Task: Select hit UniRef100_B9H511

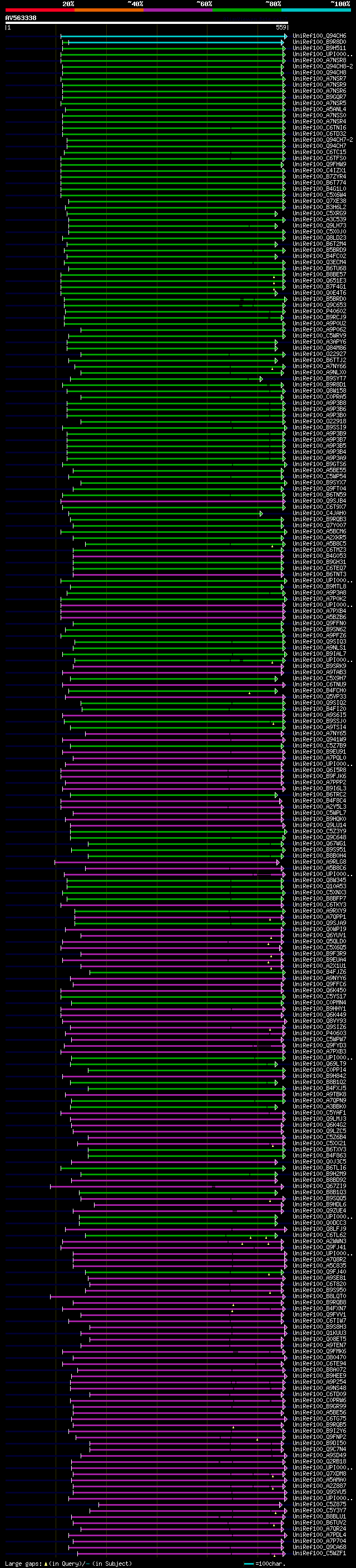Action: 319,48
